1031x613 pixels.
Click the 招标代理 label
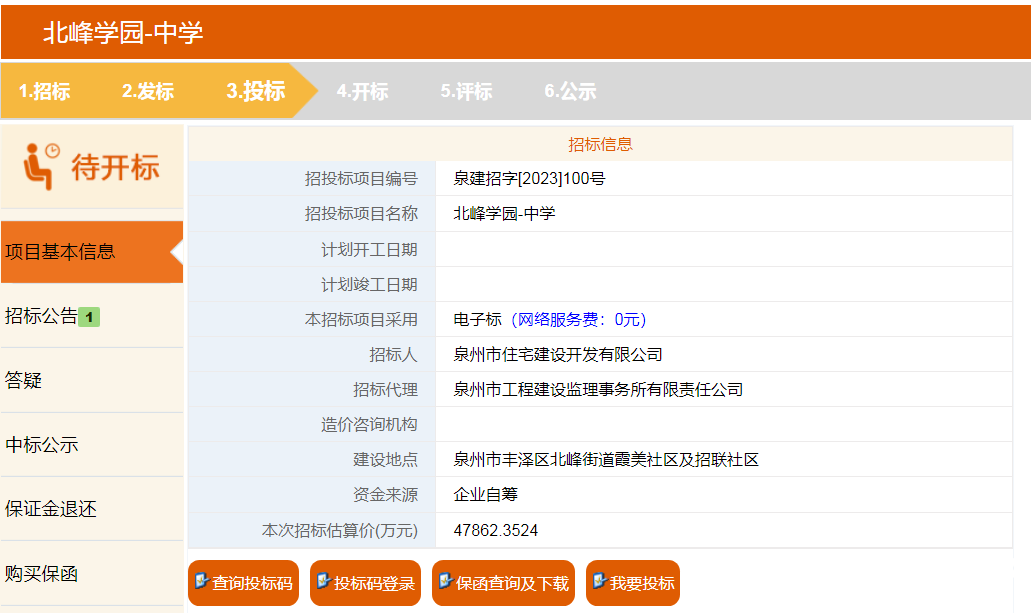(x=385, y=389)
